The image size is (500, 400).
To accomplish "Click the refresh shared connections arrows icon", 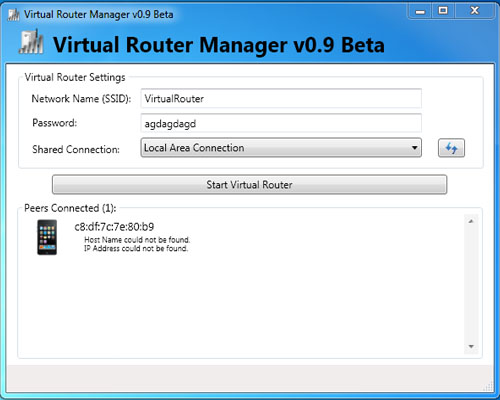I will tap(451, 148).
